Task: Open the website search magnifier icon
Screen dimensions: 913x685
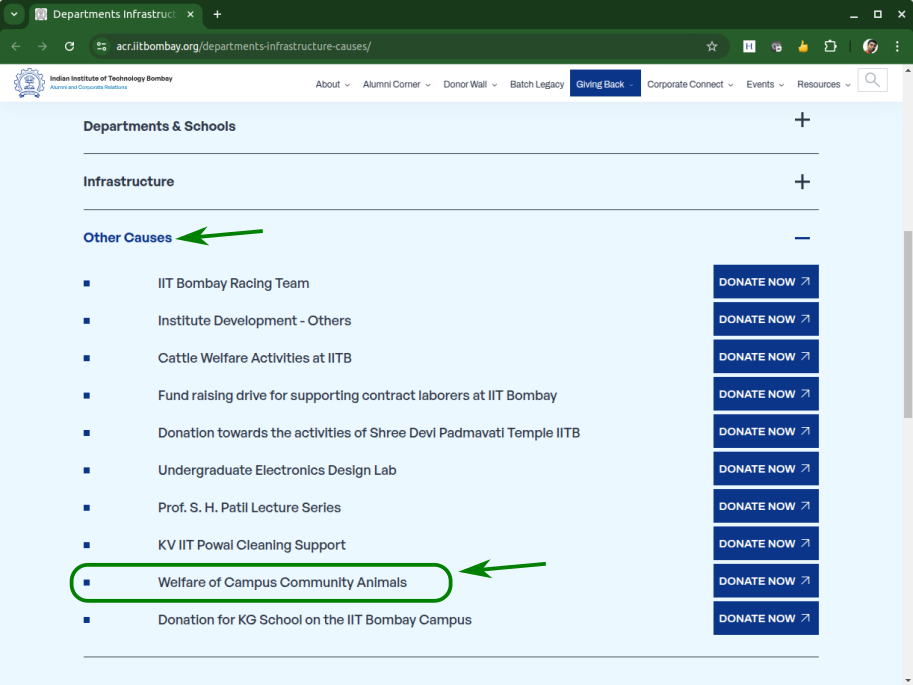Action: (872, 81)
